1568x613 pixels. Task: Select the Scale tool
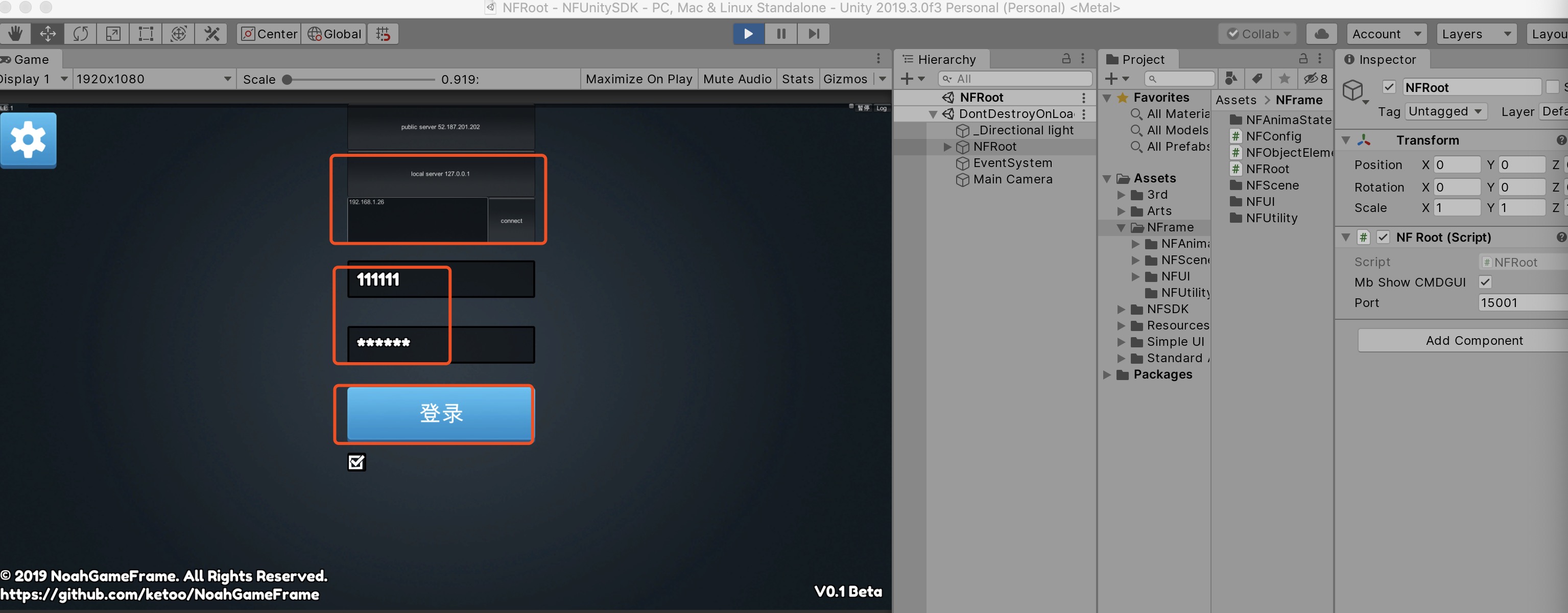[x=113, y=34]
